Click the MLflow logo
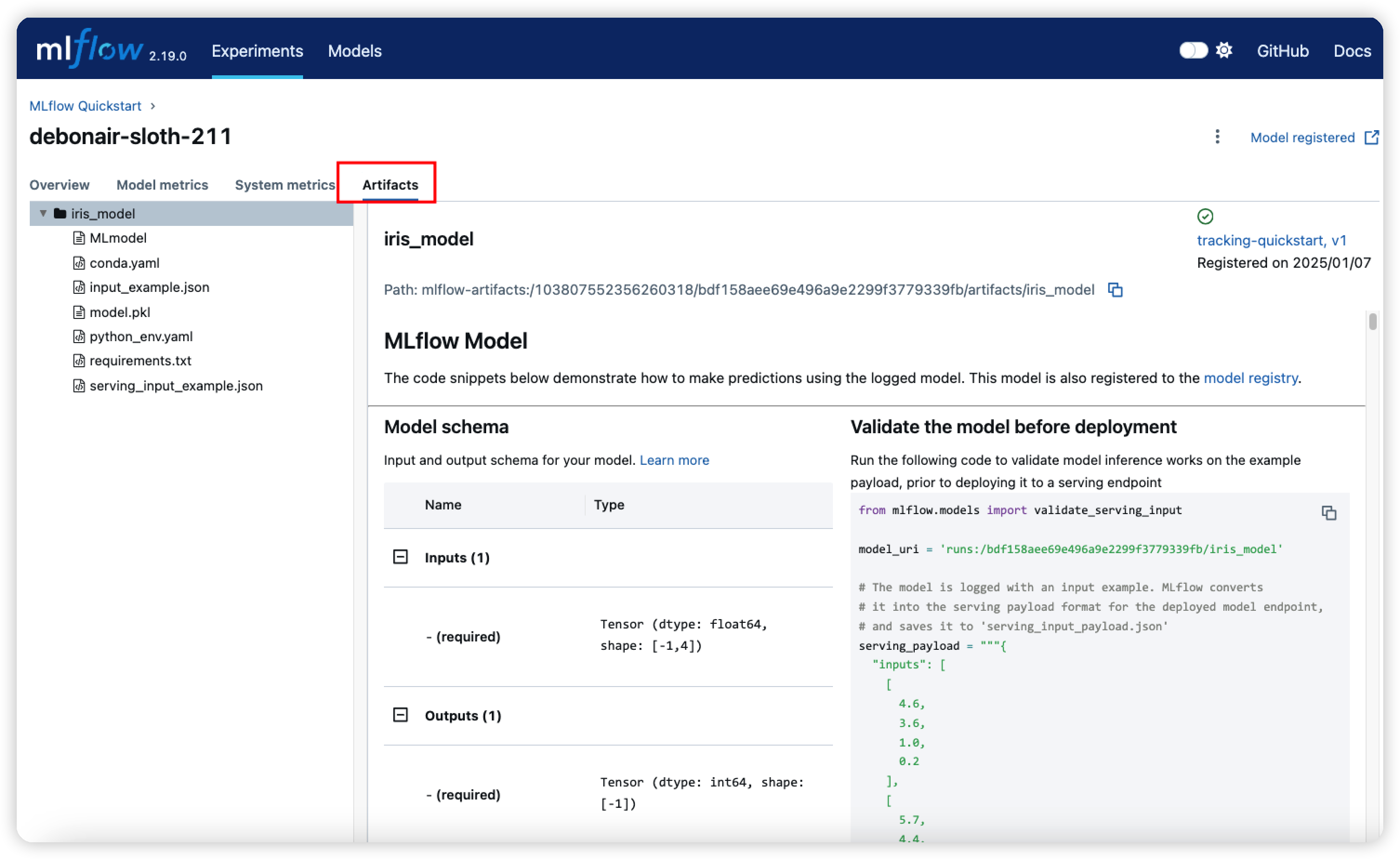Image resolution: width=1400 pixels, height=859 pixels. pyautogui.click(x=90, y=50)
